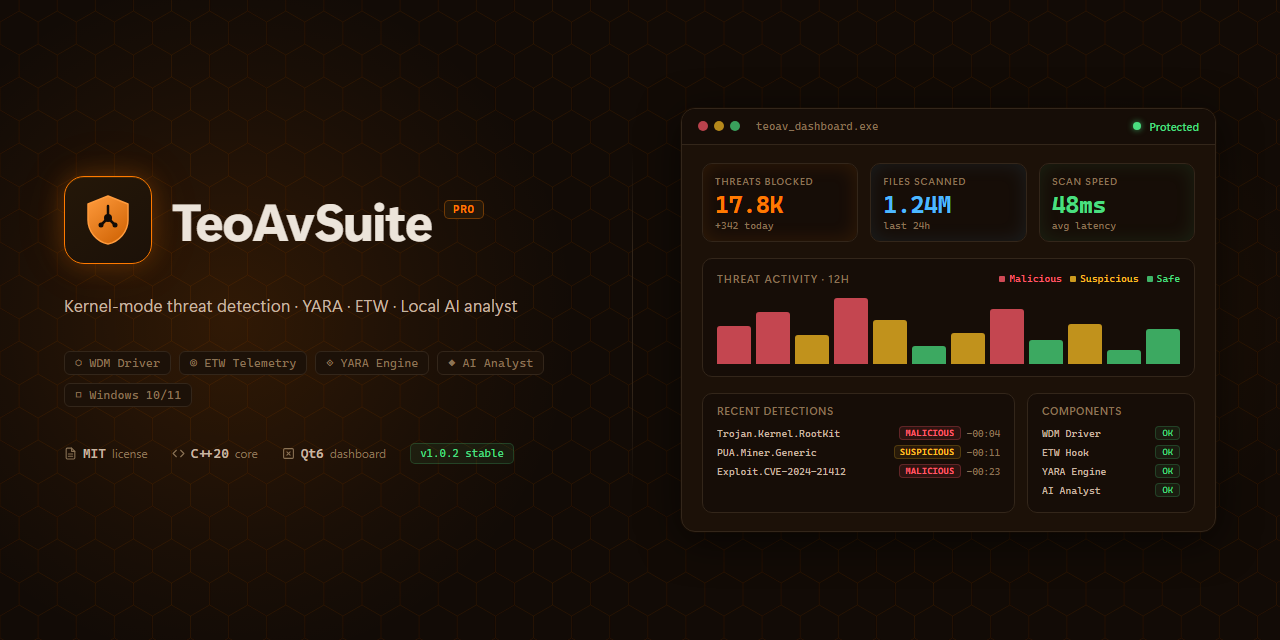Click the yellow window dot in the dashboard
1280x640 pixels.
click(719, 126)
